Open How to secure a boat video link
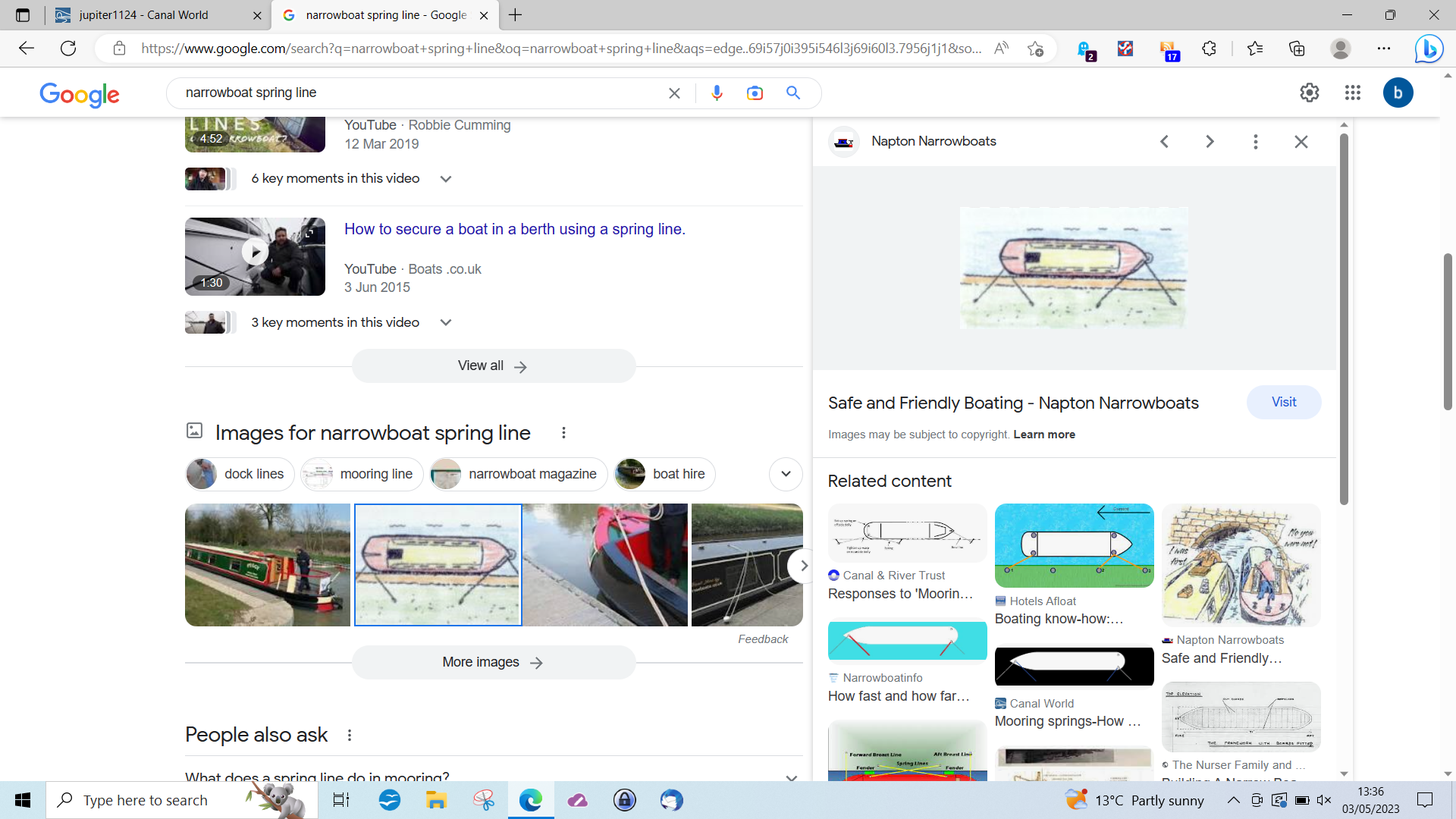The width and height of the screenshot is (1456, 819). 514,229
